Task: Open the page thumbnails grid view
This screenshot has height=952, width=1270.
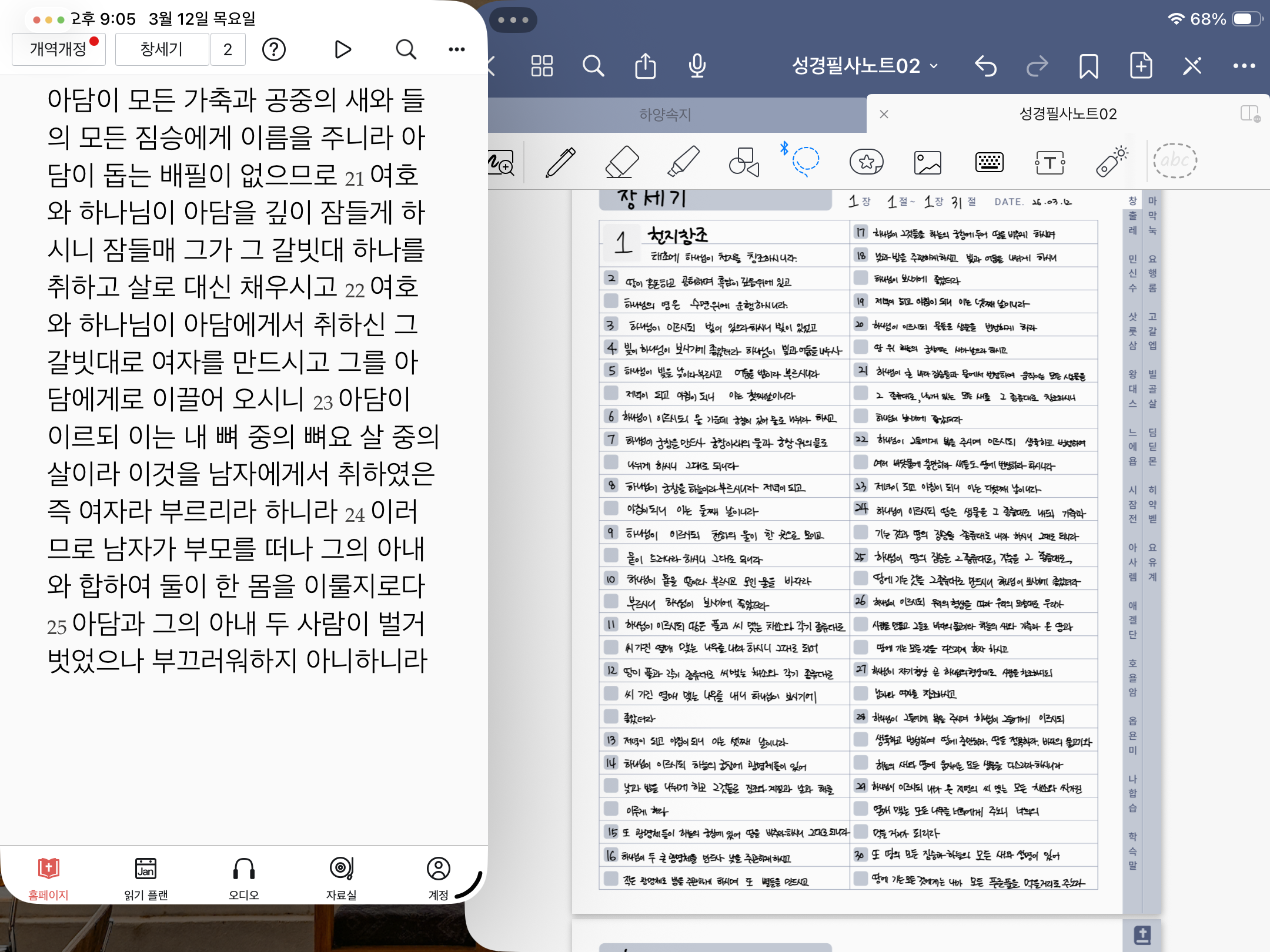Action: [x=542, y=66]
